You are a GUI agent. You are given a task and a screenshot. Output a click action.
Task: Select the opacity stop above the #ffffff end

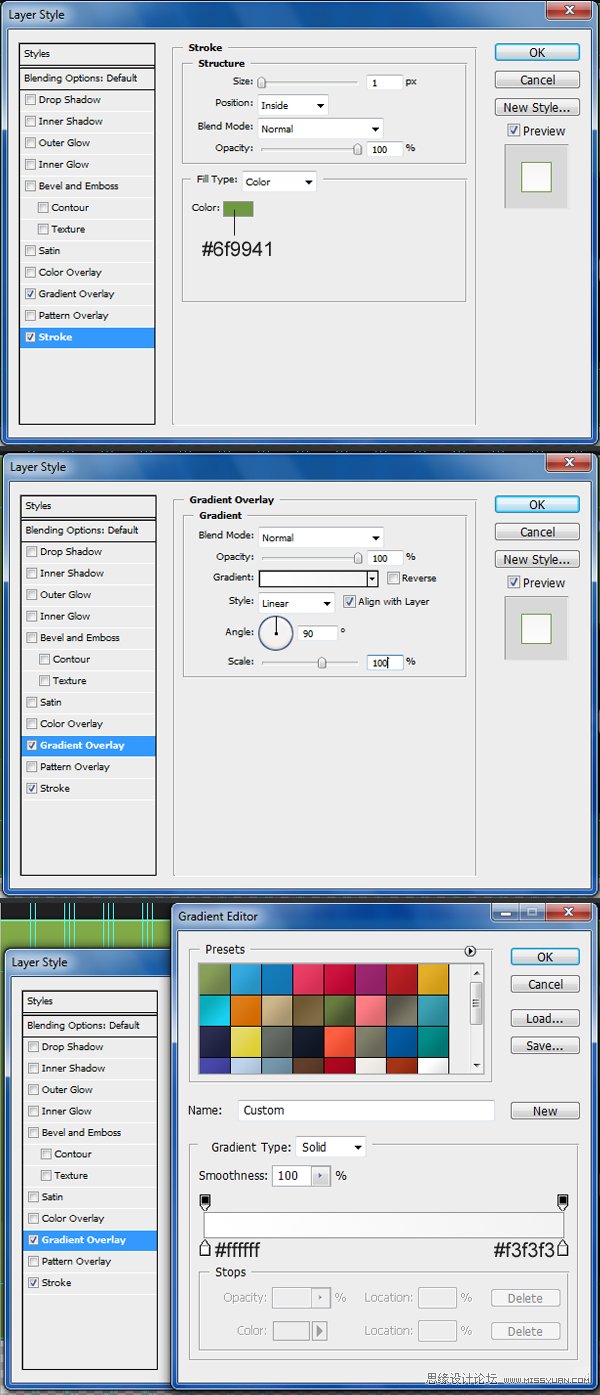pos(205,1201)
